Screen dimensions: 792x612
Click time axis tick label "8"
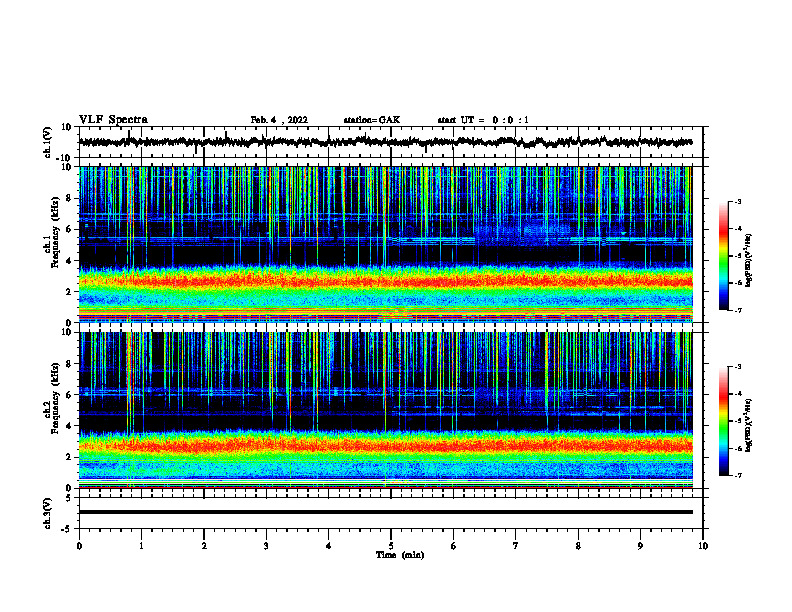578,546
